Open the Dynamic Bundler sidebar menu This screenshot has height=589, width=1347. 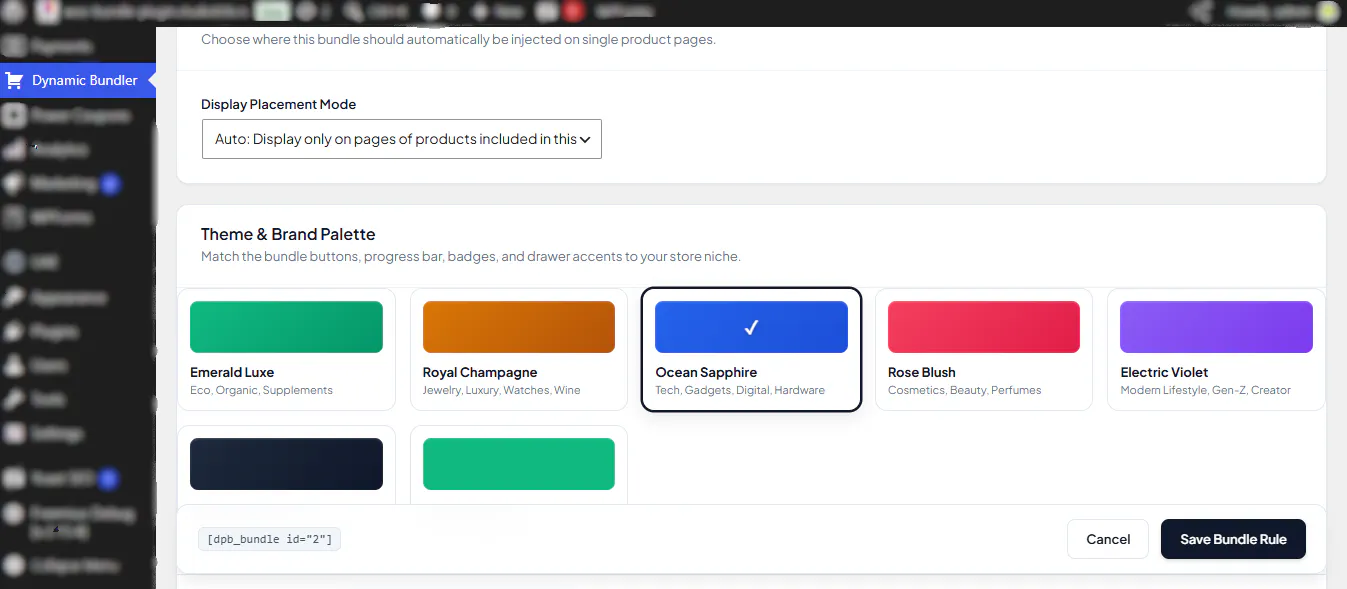(x=78, y=80)
